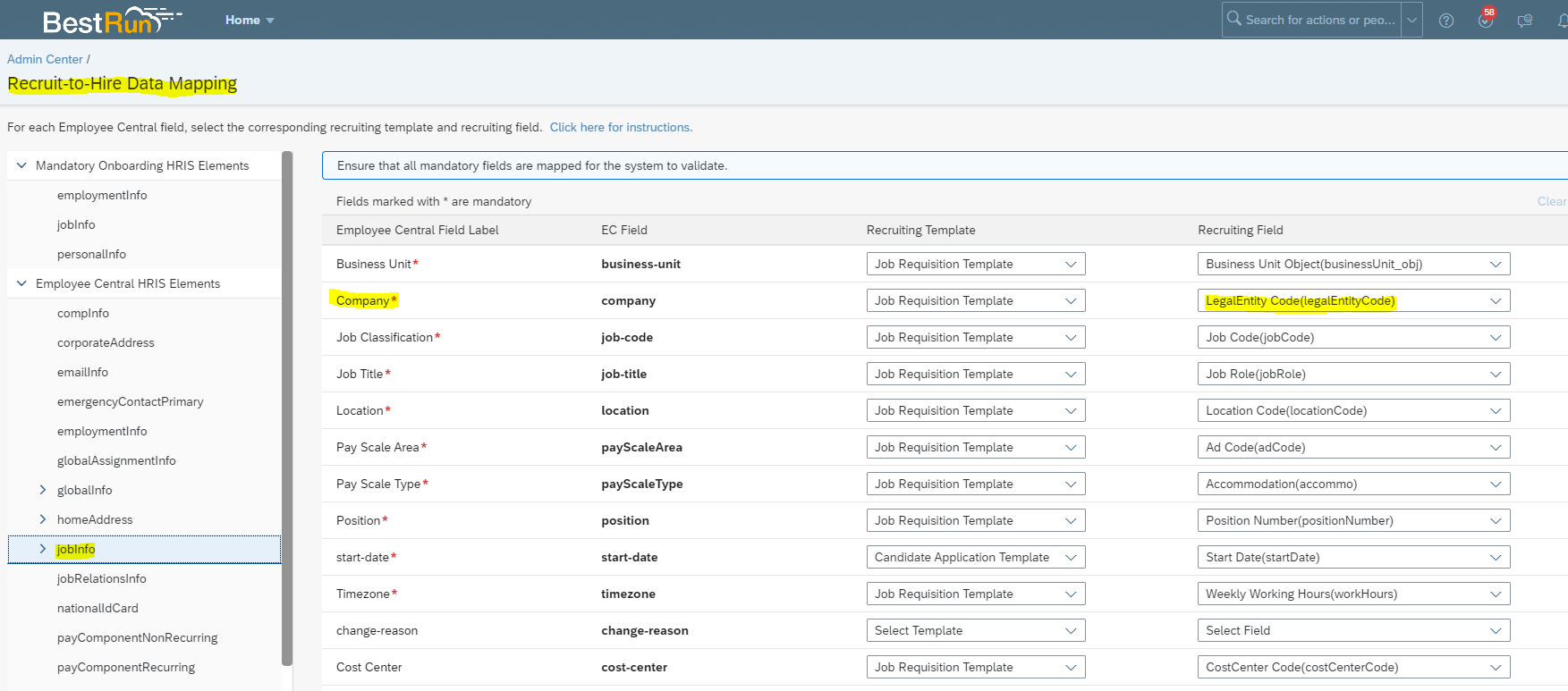Viewport: 1568px width, 691px height.
Task: Click the left tree panel scrollbar
Action: pyautogui.click(x=287, y=408)
